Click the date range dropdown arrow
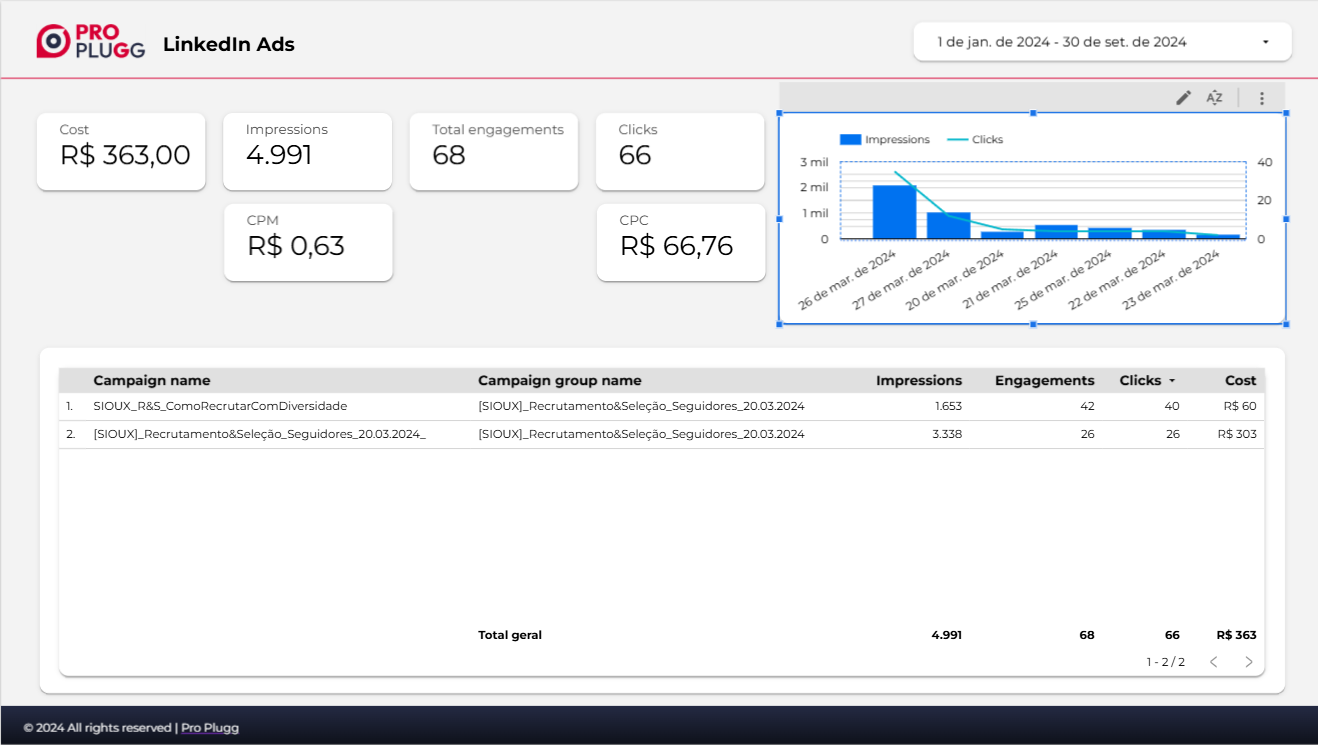Screen dimensions: 1318x745 coord(1265,42)
